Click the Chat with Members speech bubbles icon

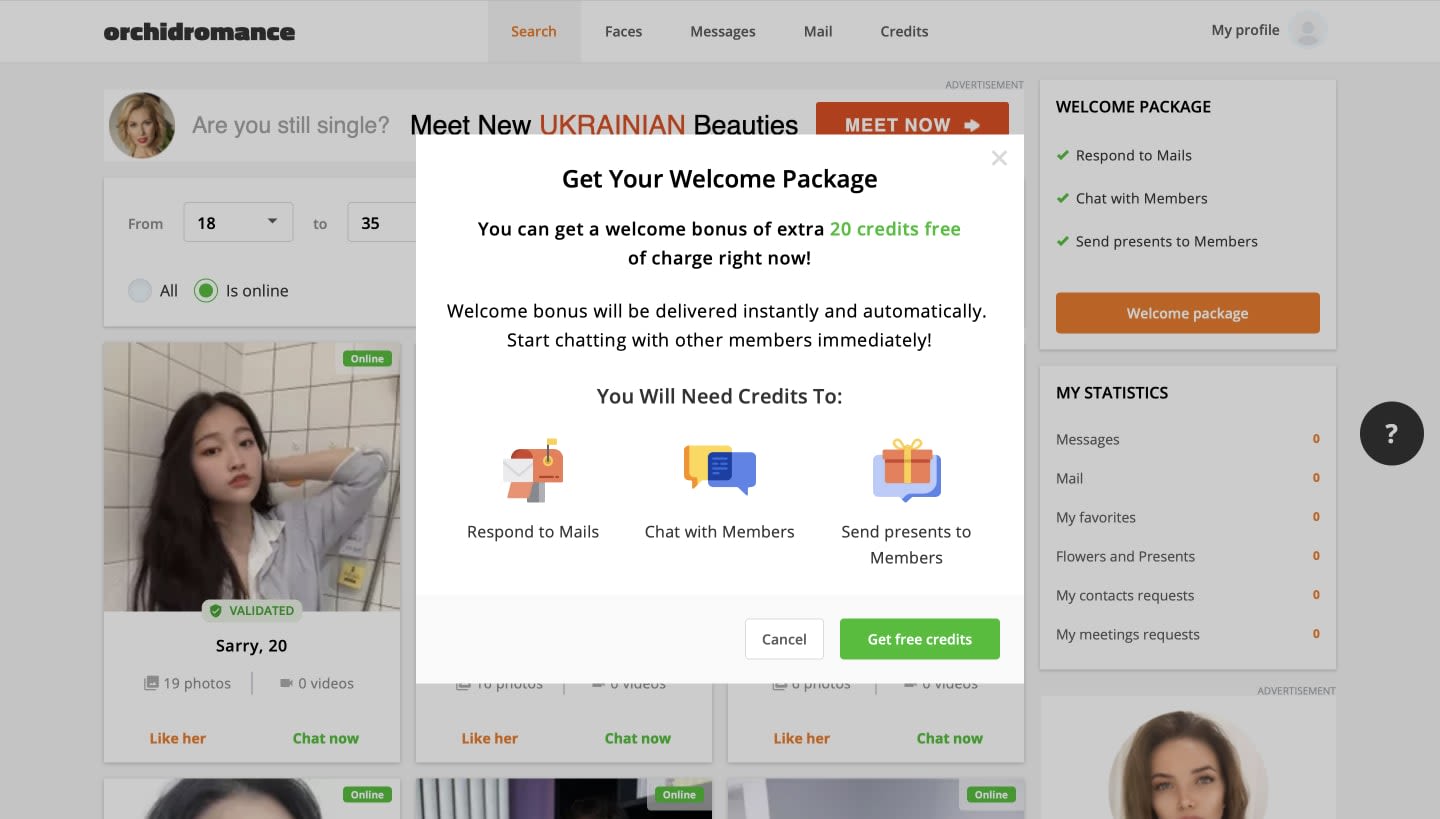click(720, 470)
